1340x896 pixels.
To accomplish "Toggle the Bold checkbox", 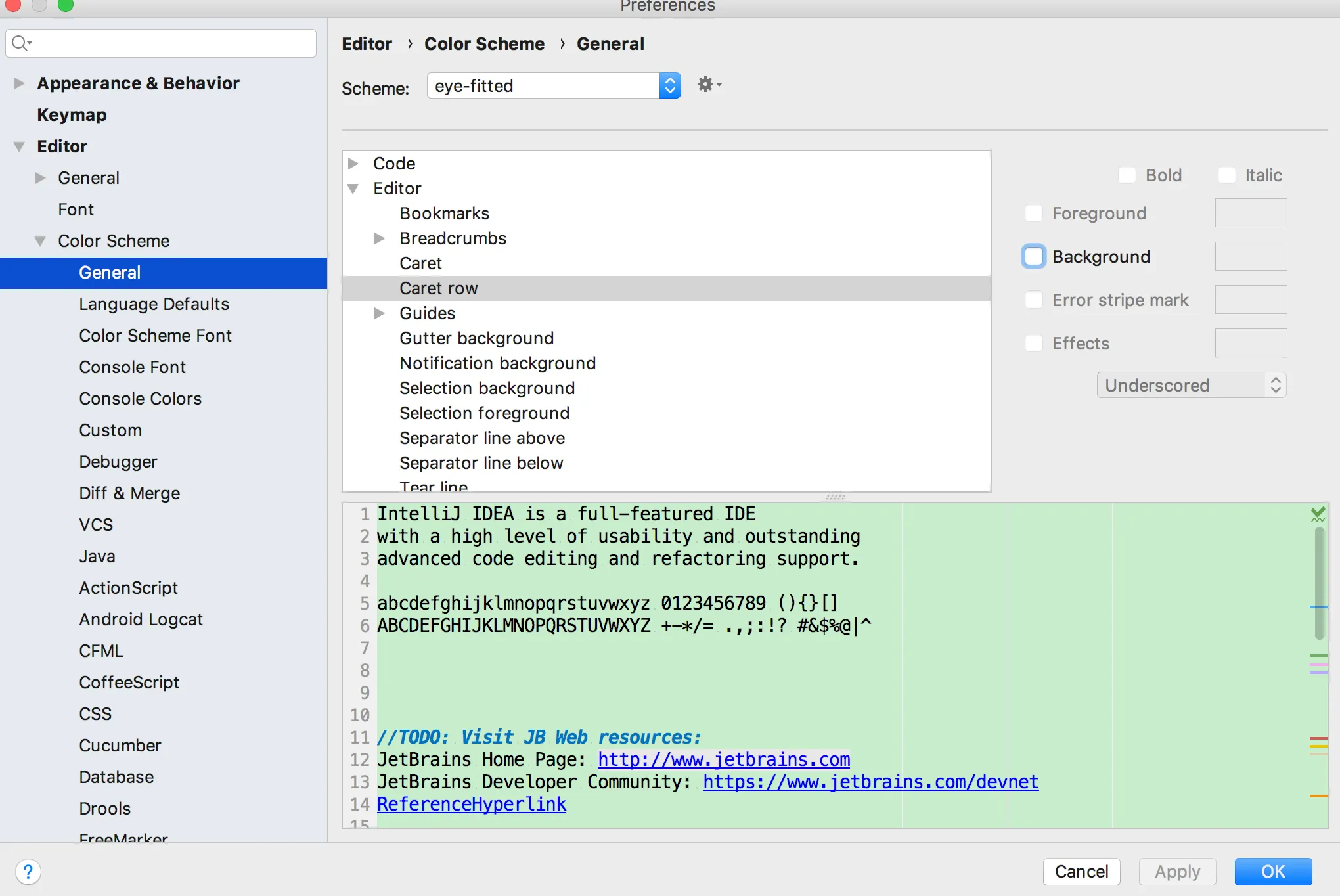I will click(1127, 175).
